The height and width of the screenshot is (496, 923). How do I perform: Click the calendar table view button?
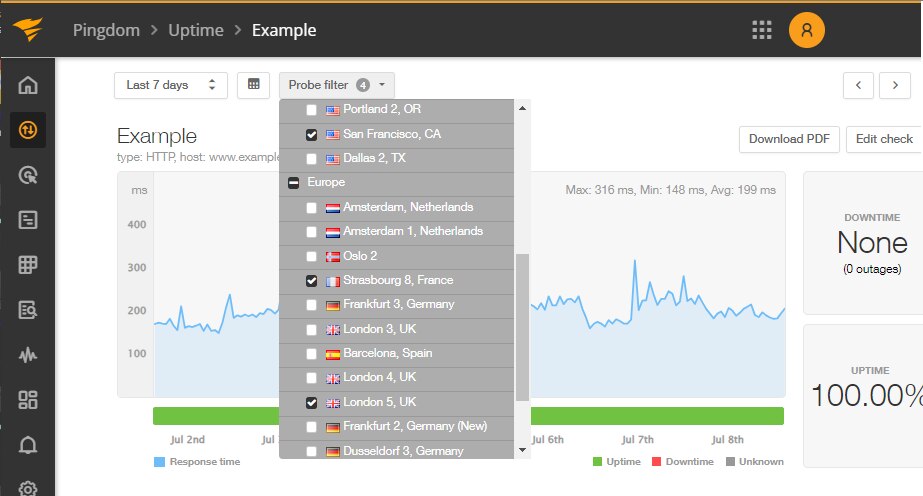(254, 85)
